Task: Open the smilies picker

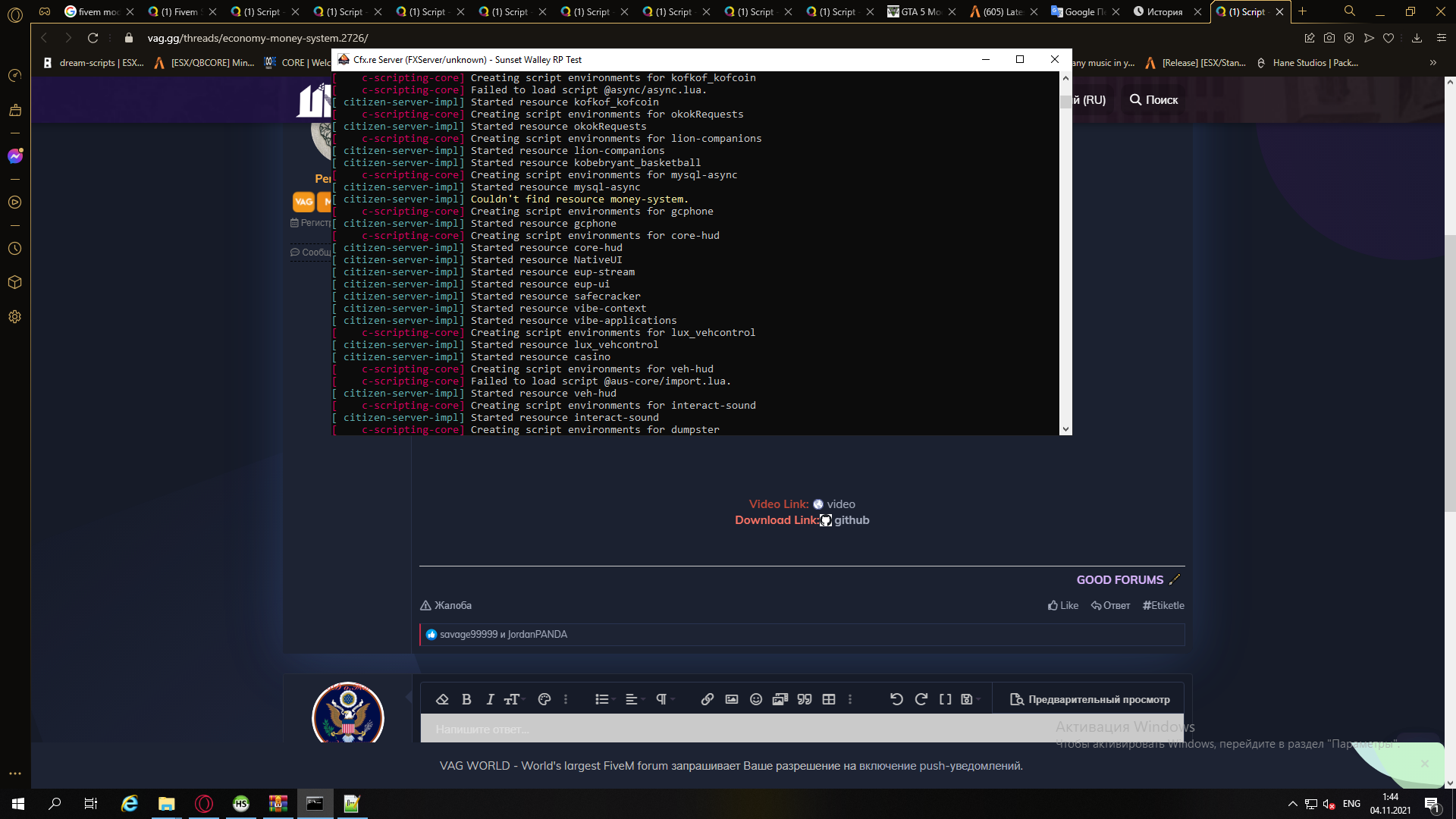Action: point(755,699)
